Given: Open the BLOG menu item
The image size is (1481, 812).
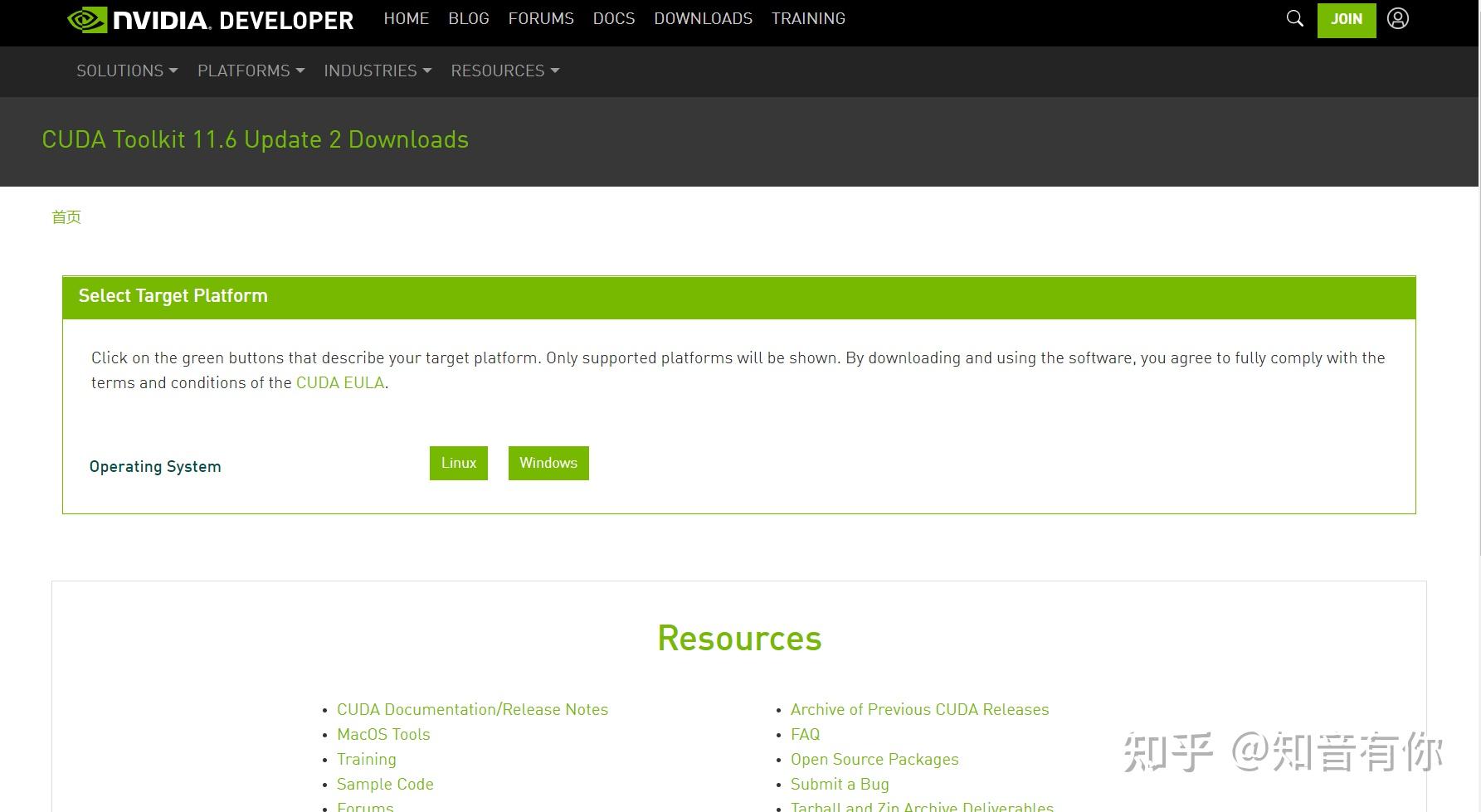Looking at the screenshot, I should [x=469, y=18].
